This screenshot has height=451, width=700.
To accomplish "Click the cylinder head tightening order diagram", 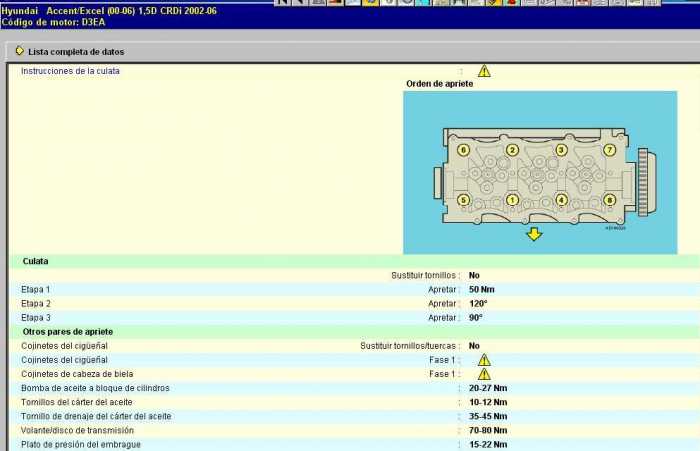I will 540,173.
